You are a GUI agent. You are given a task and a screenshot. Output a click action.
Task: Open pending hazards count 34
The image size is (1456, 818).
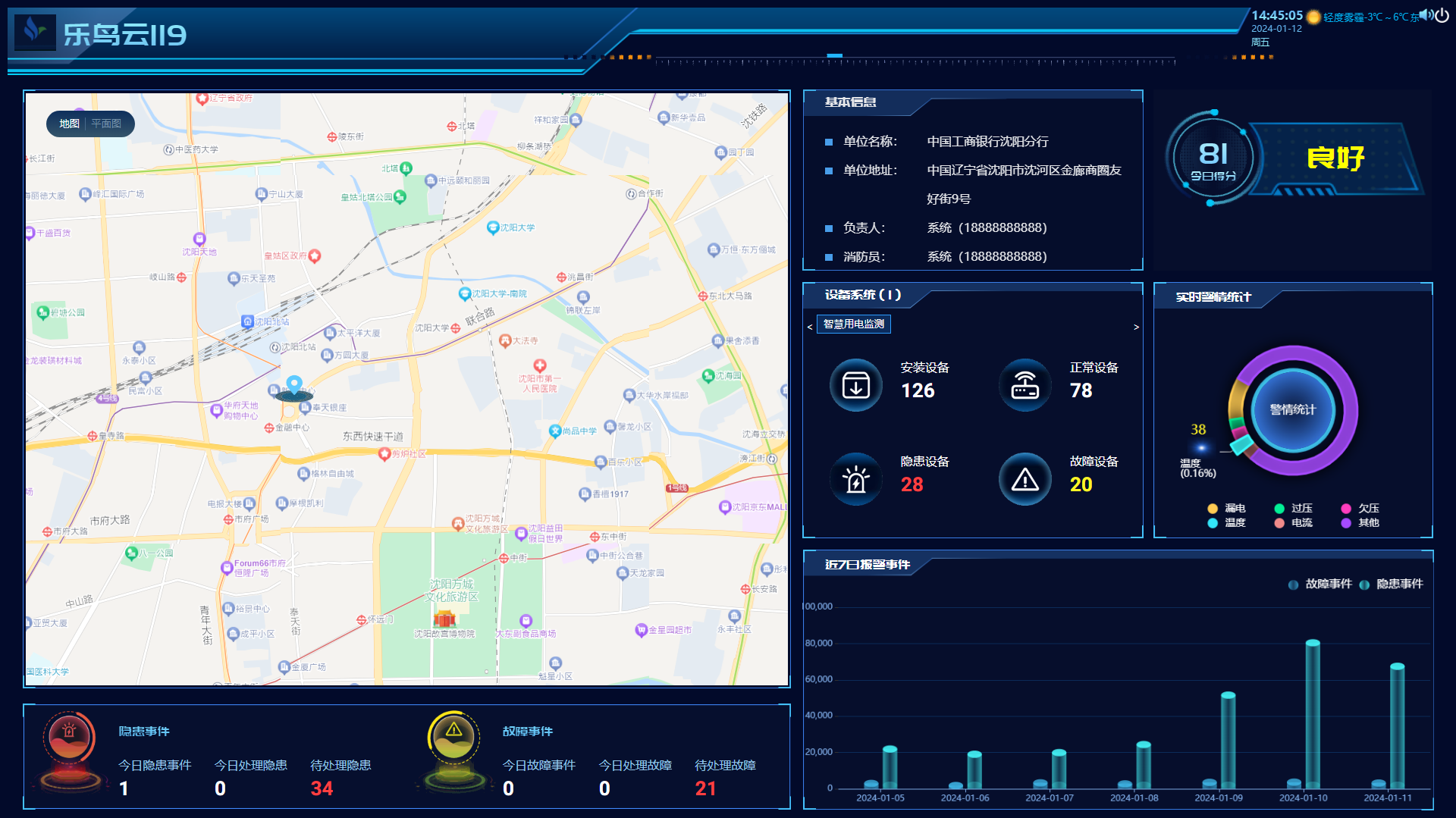coord(322,788)
